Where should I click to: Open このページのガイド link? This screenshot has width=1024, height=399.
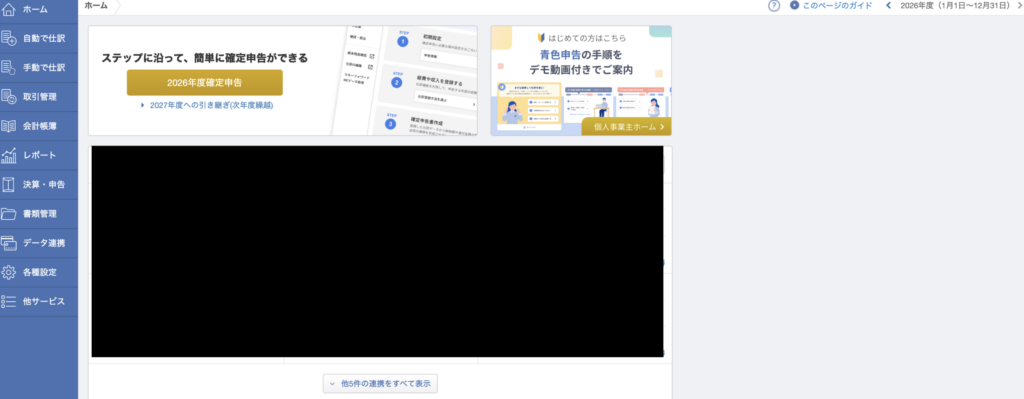tap(837, 5)
